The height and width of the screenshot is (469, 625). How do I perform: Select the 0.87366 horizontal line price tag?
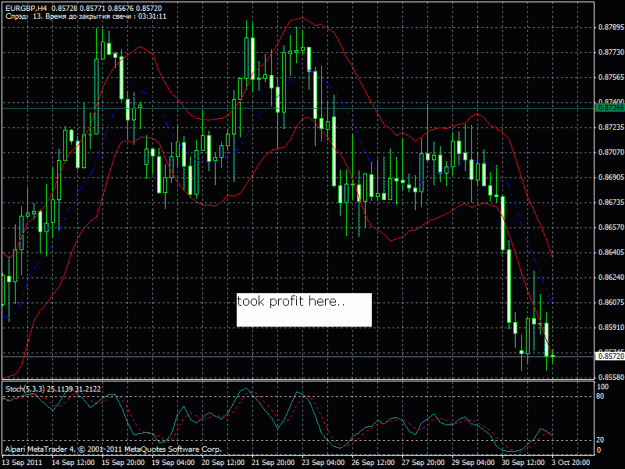point(610,108)
